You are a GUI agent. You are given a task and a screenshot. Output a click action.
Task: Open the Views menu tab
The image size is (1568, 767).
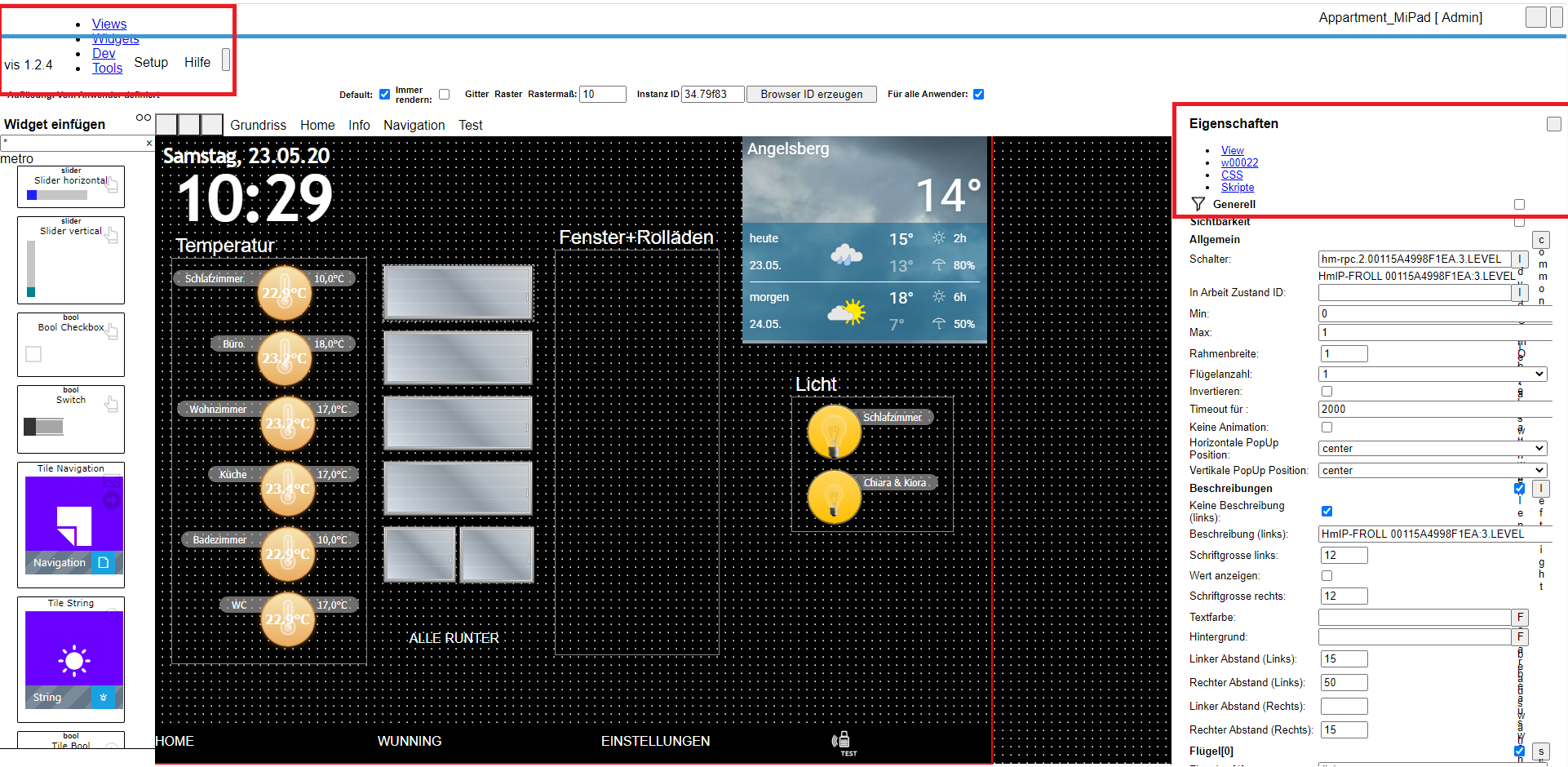[109, 24]
